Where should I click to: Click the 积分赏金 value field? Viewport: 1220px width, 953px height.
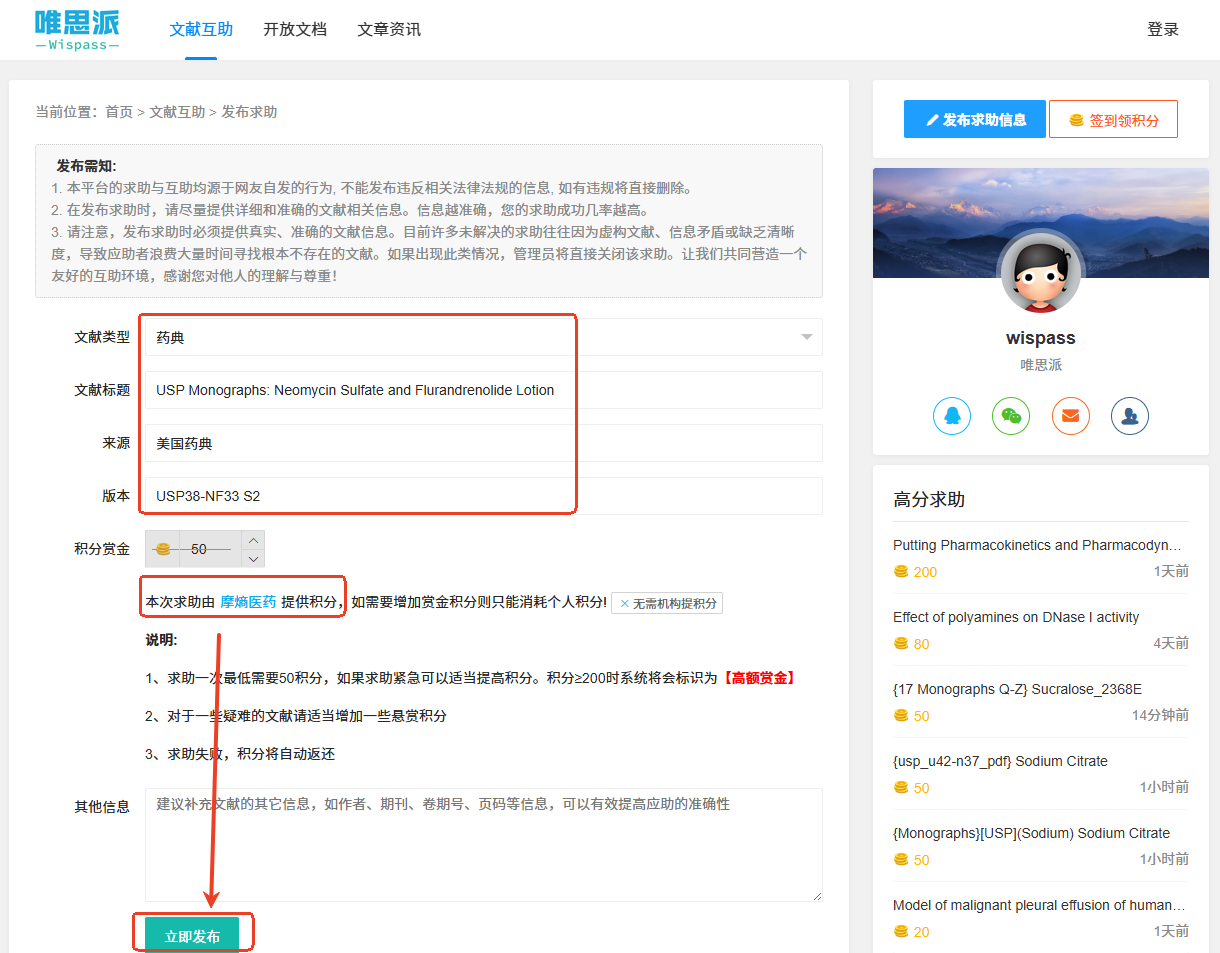tap(210, 549)
